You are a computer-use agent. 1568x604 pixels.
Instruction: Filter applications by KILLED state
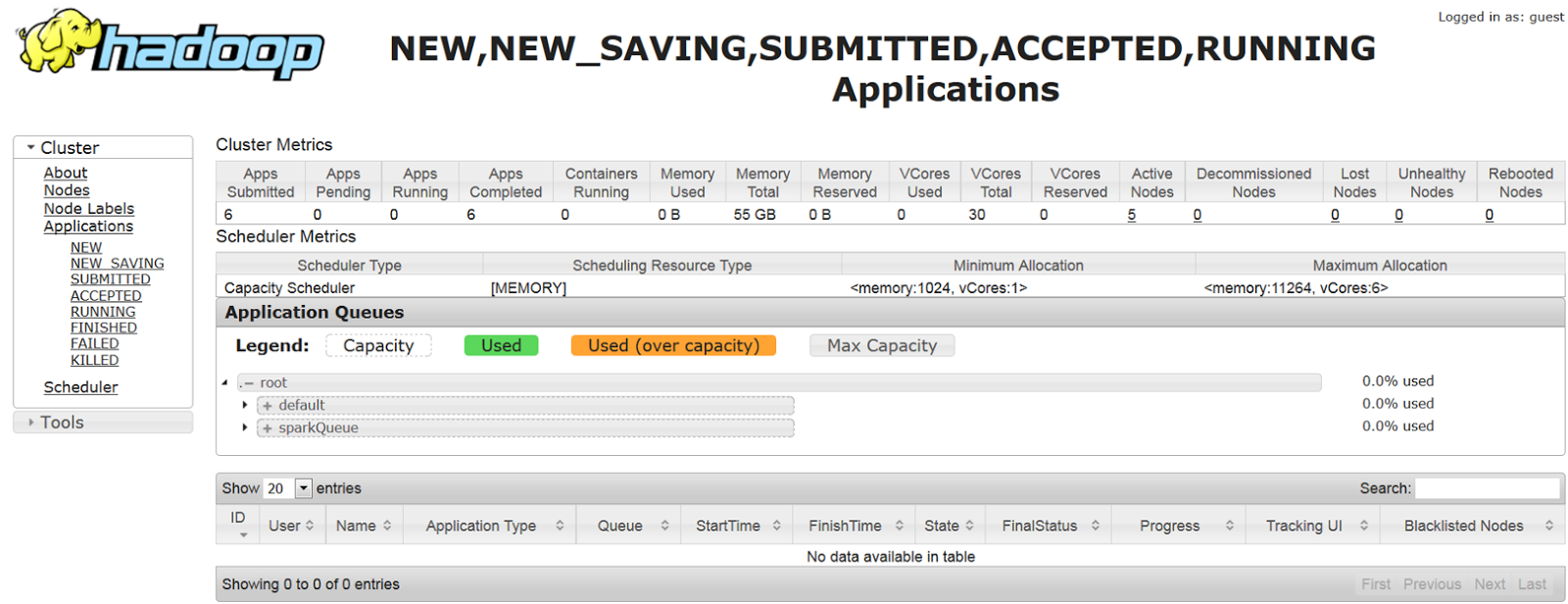click(95, 360)
